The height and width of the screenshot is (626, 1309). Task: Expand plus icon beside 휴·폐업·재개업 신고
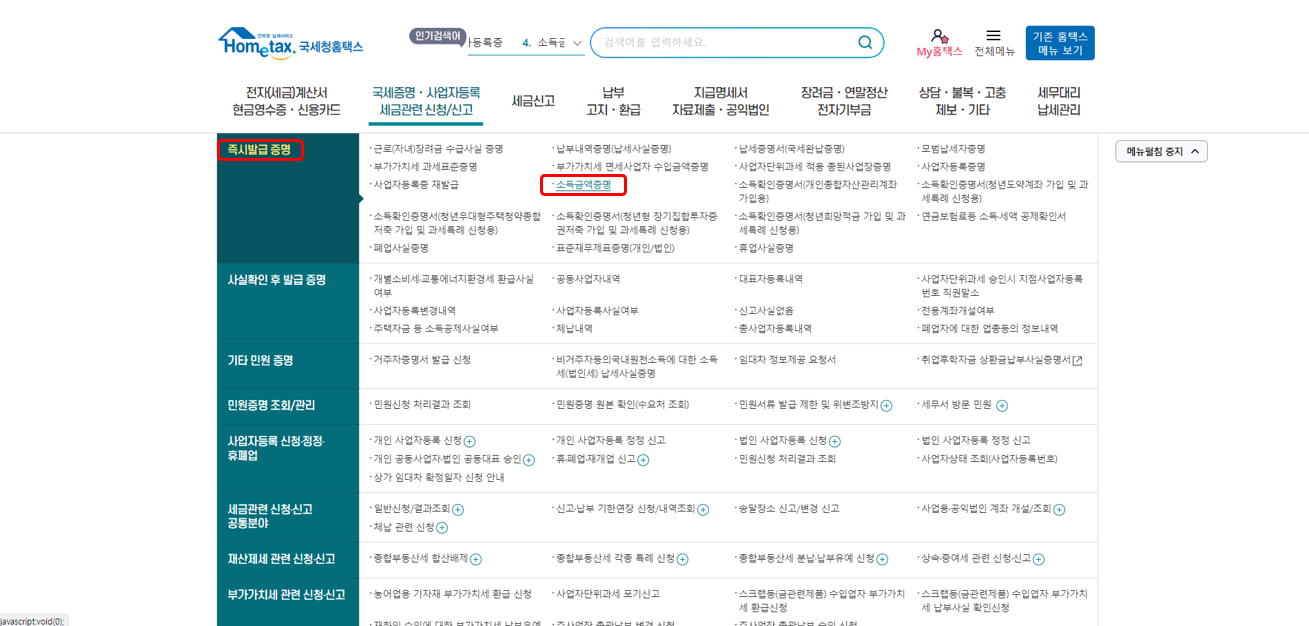pyautogui.click(x=643, y=460)
